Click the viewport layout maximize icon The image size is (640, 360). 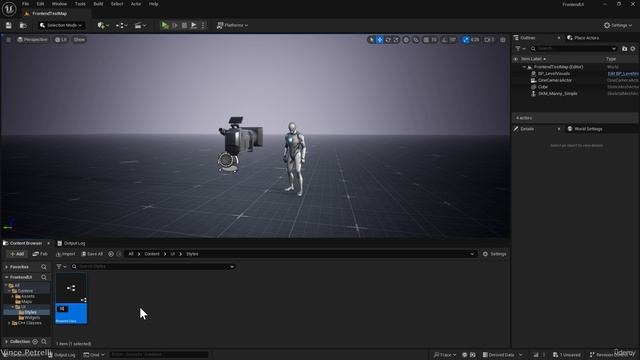[x=503, y=40]
